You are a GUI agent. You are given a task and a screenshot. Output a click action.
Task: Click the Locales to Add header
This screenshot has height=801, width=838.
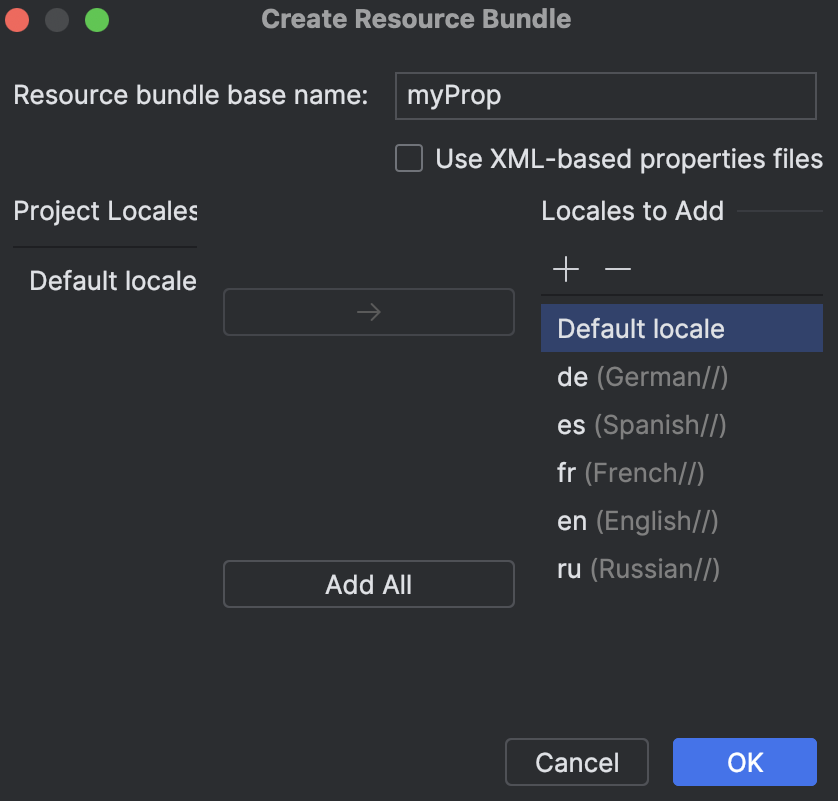632,211
